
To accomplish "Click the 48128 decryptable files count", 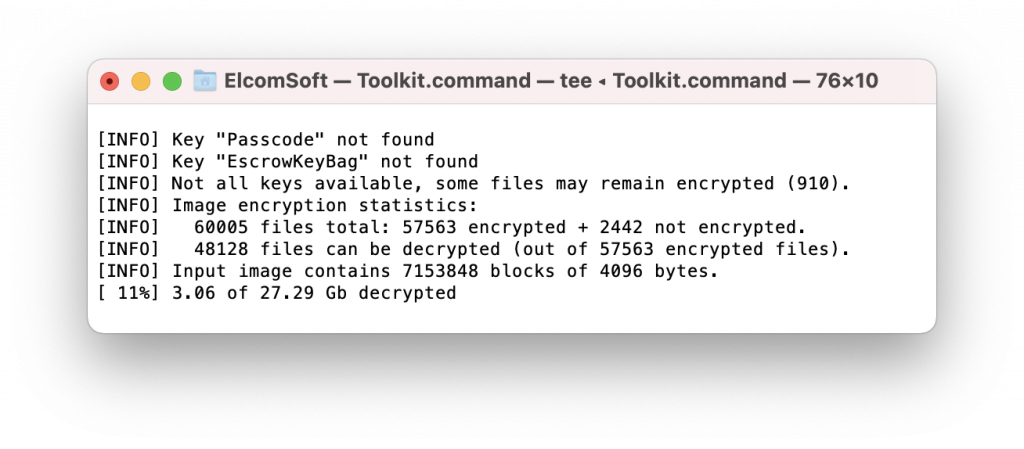I will (221, 249).
